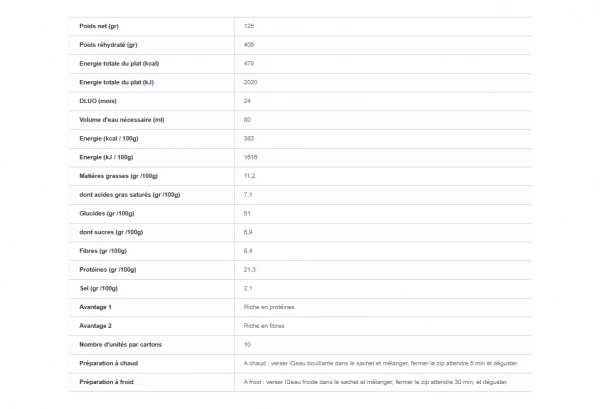Click the "Fibres (gr /100g)" row label

pos(104,250)
